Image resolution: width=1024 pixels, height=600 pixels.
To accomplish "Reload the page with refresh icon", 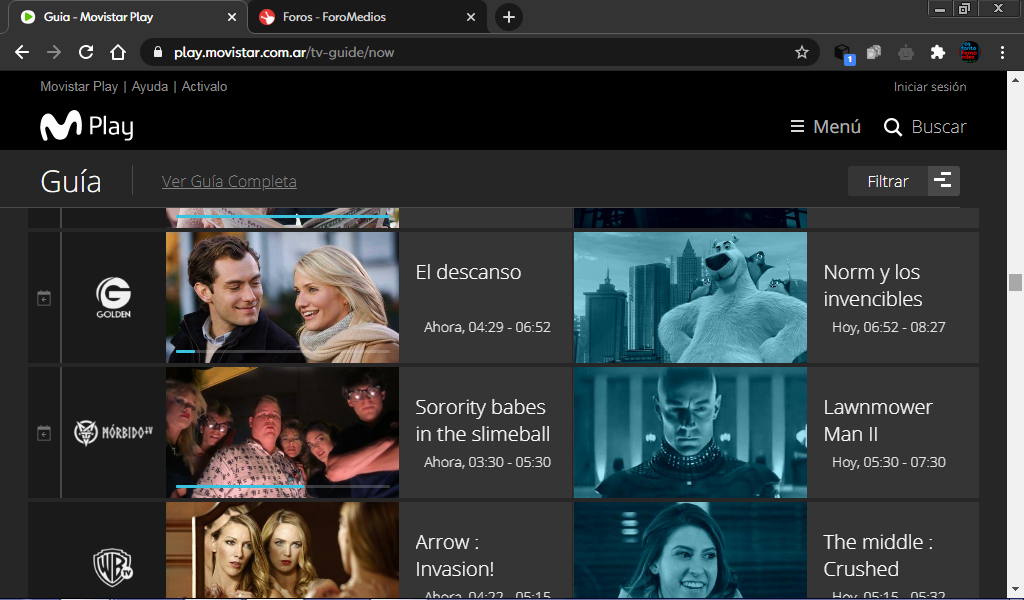I will pos(86,52).
